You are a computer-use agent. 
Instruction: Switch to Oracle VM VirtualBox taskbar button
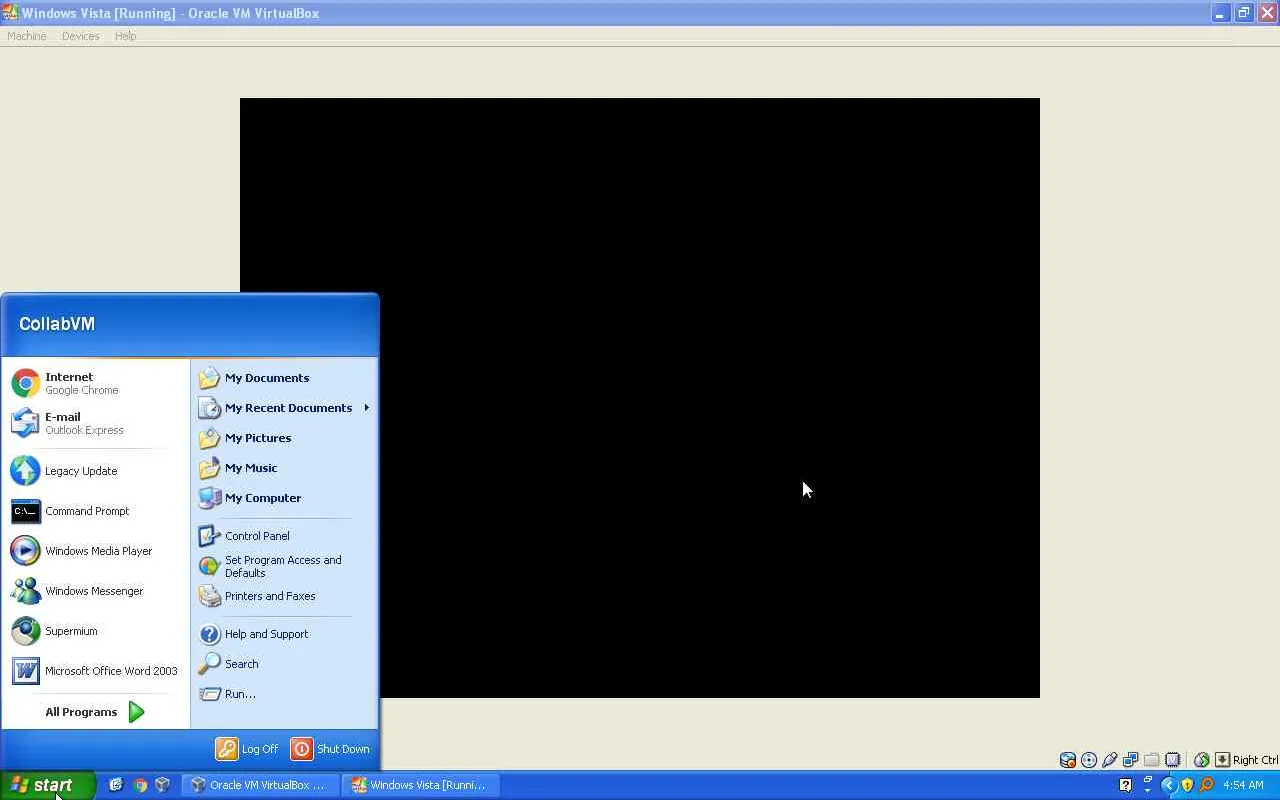point(260,785)
